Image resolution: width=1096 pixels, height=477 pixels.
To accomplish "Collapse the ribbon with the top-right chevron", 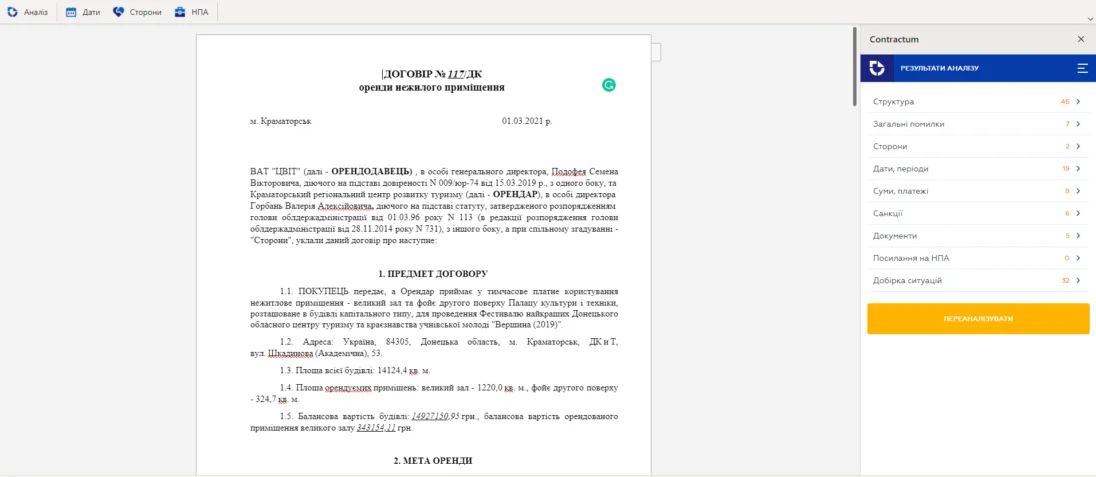I will [1090, 20].
